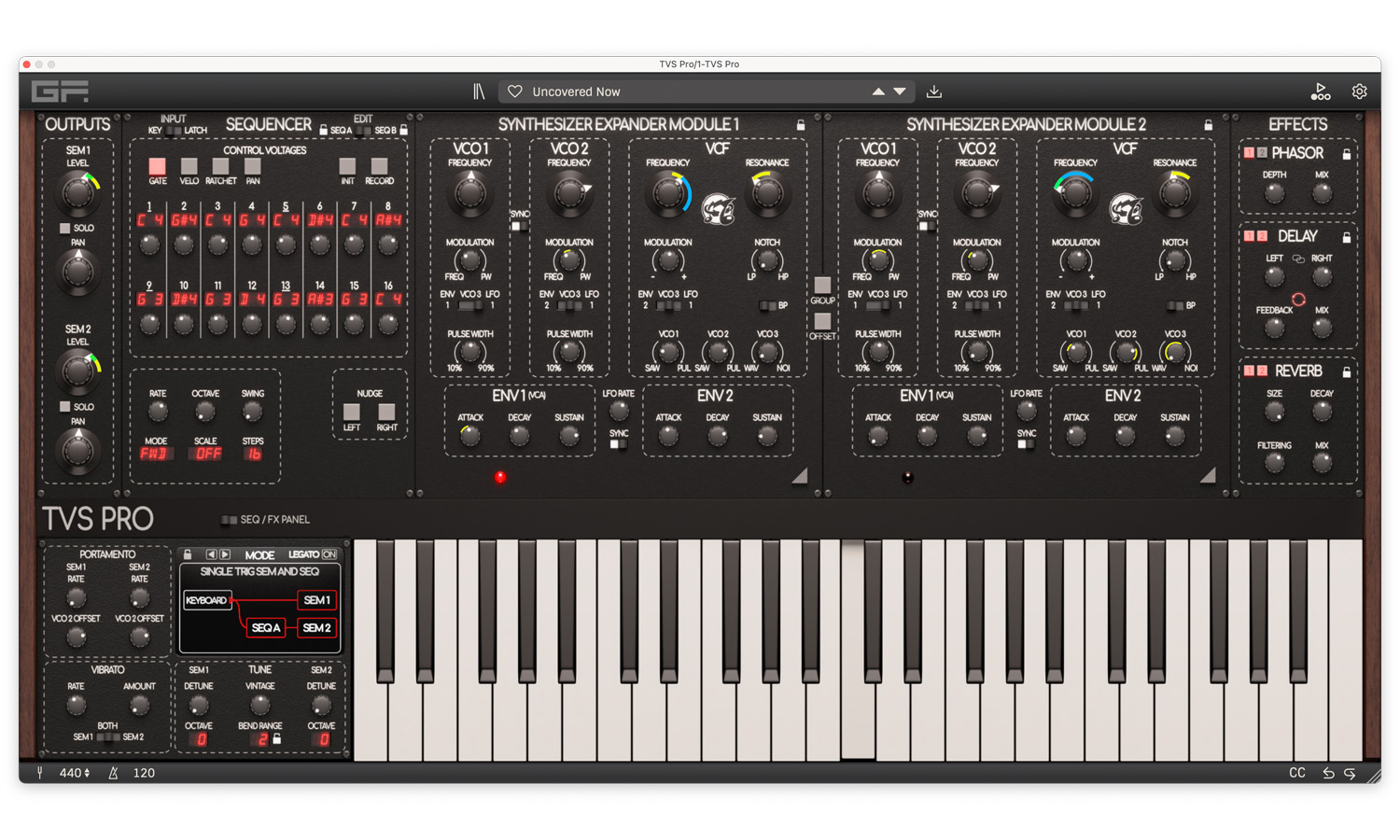Click the SEQ A lock icon
Image resolution: width=1400 pixels, height=840 pixels.
(x=323, y=131)
